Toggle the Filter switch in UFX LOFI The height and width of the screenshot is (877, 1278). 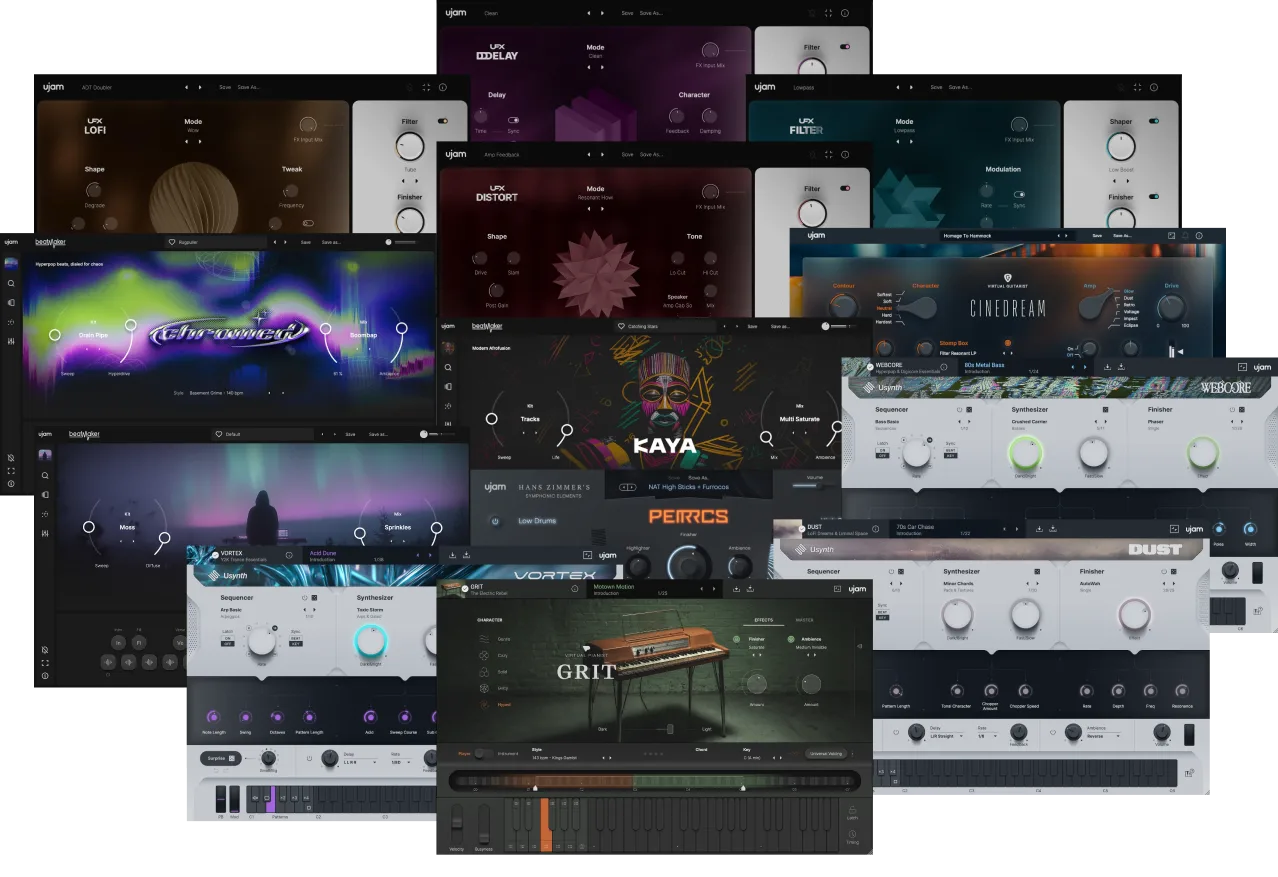[x=442, y=120]
